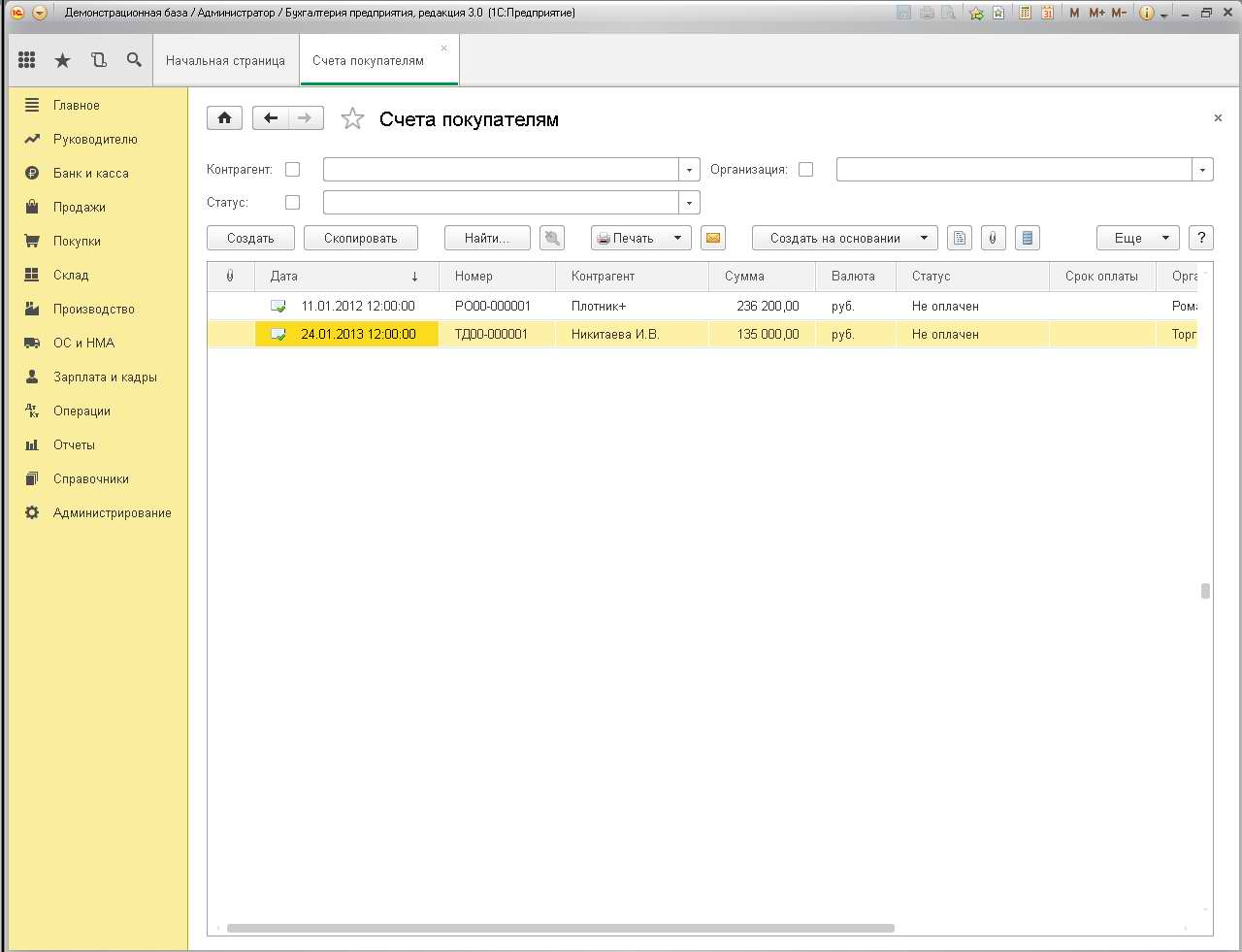
Task: Add Счета покупателям to favorites star
Action: [x=352, y=119]
